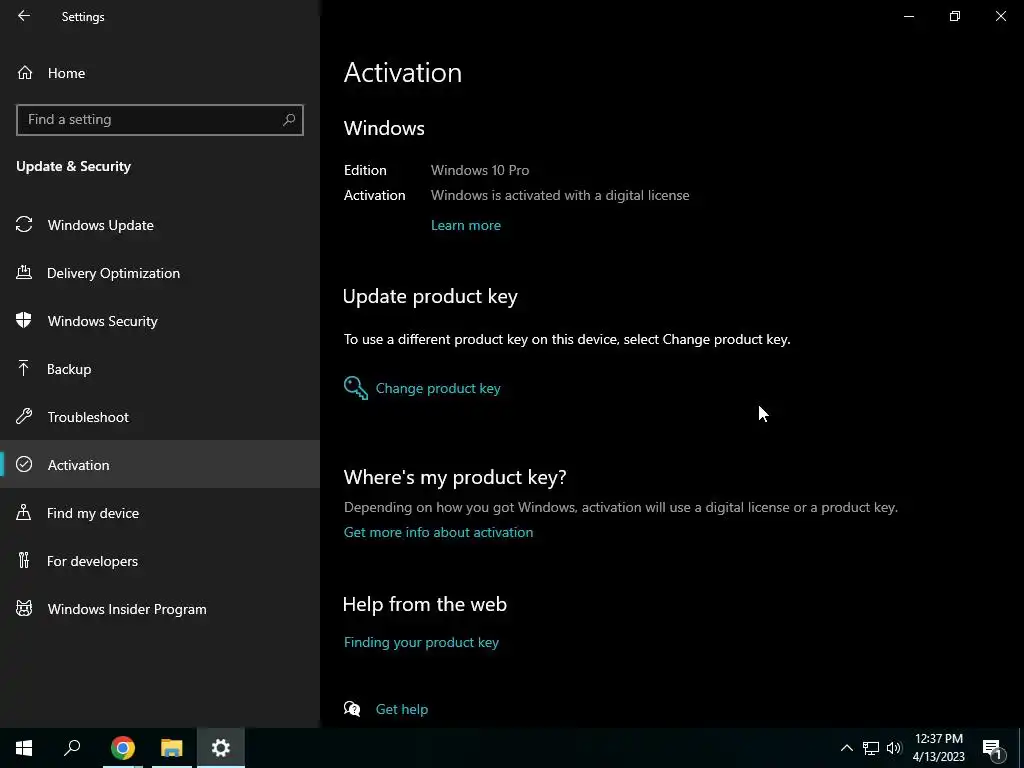Viewport: 1024px width, 768px height.
Task: Open the Action Center notifications
Action: click(992, 748)
